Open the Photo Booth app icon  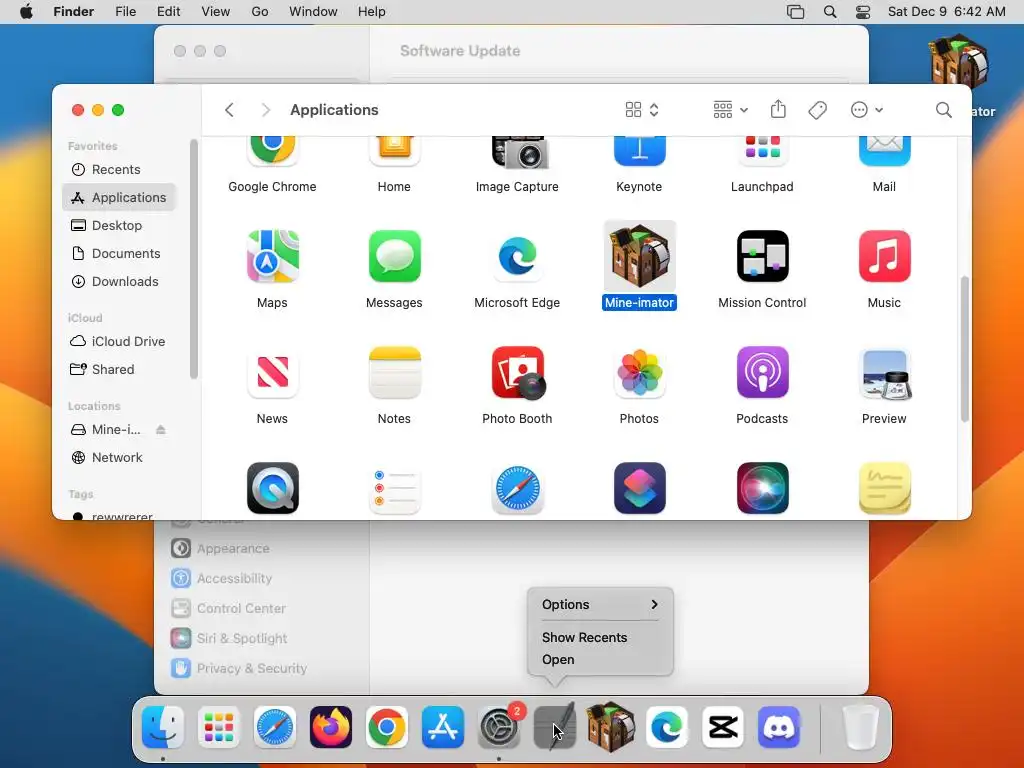coord(517,372)
